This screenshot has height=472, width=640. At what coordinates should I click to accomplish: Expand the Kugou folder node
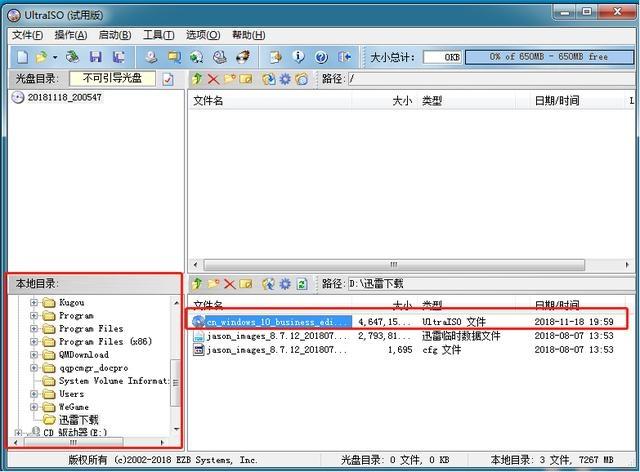(x=34, y=303)
